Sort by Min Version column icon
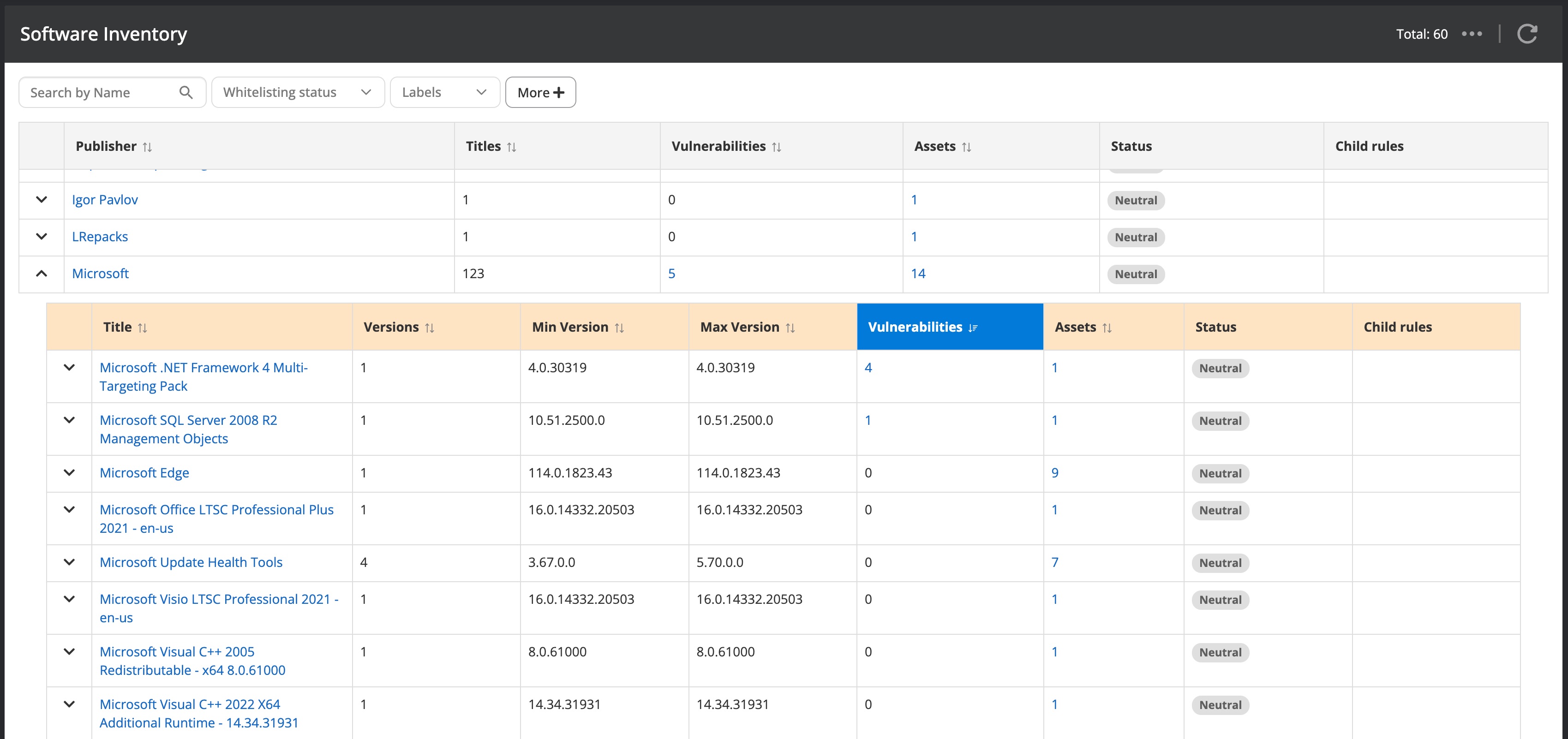 620,328
